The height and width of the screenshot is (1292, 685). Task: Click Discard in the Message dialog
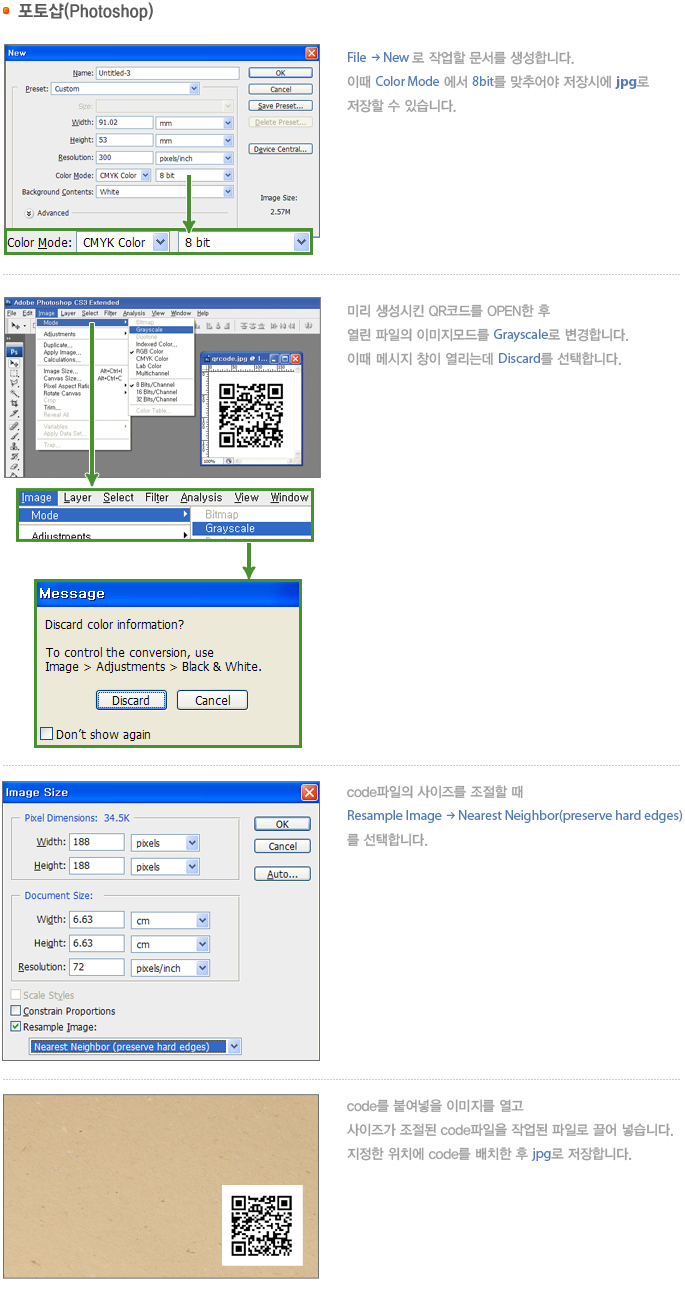(131, 700)
